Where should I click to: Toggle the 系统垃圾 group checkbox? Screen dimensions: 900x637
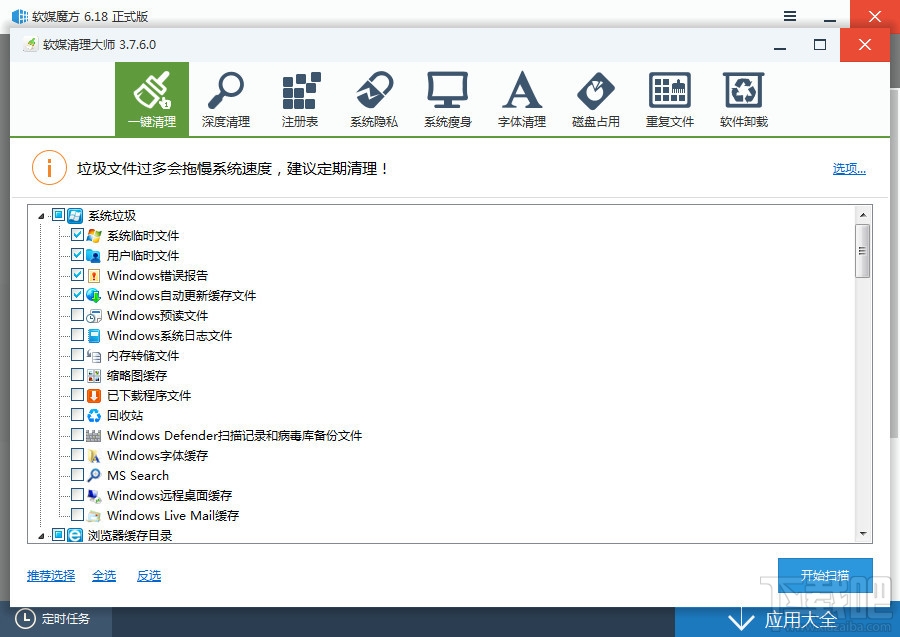click(x=59, y=215)
